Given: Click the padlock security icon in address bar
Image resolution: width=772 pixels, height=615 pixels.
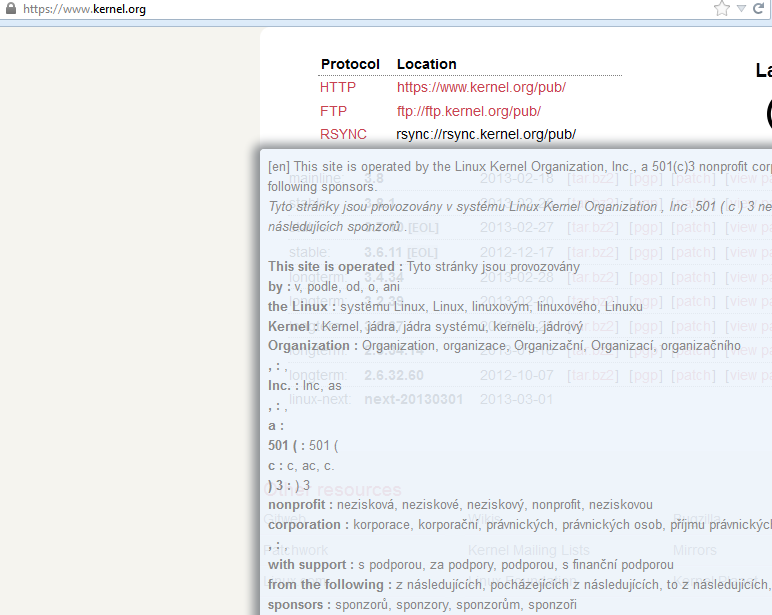Looking at the screenshot, I should point(10,8).
